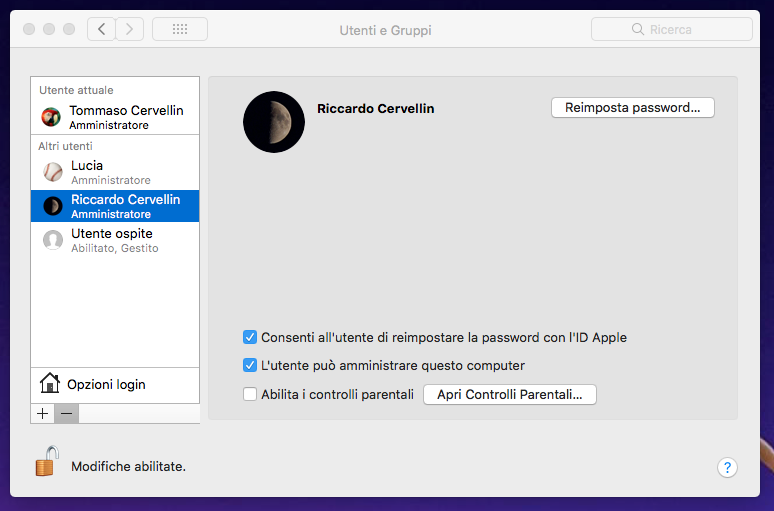The width and height of the screenshot is (774, 511).
Task: Close the Utenti e Gruppi window
Action: pyautogui.click(x=29, y=29)
